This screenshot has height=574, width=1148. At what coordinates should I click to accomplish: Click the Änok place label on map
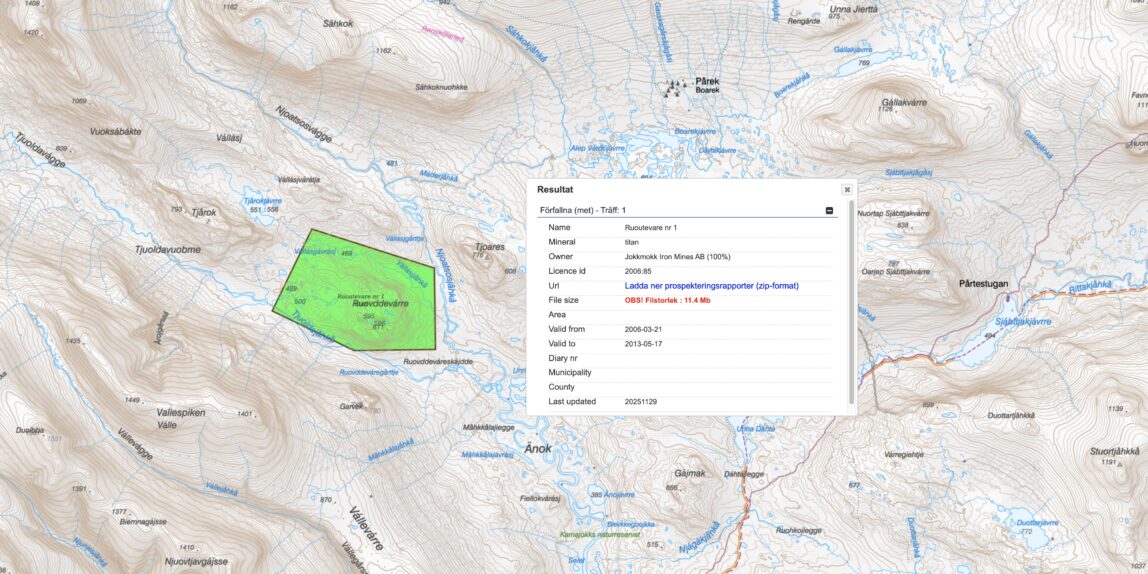pyautogui.click(x=538, y=448)
